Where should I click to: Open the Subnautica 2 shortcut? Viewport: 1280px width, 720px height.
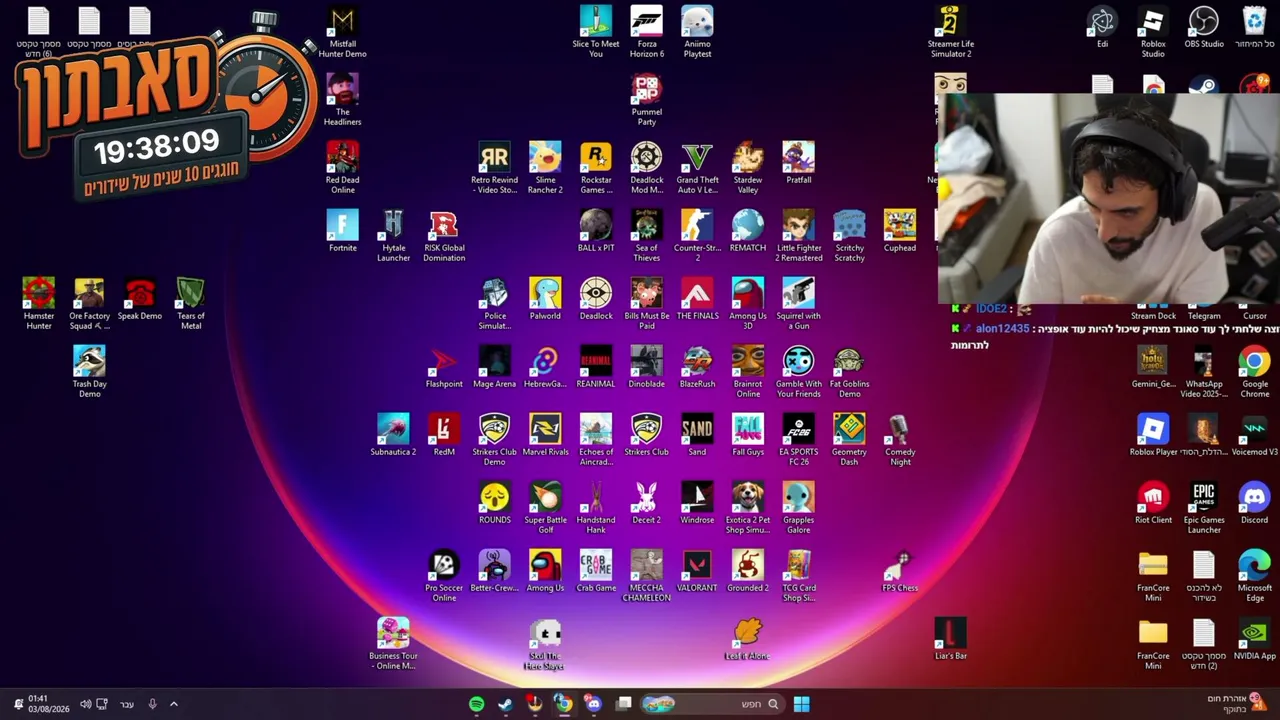point(393,436)
